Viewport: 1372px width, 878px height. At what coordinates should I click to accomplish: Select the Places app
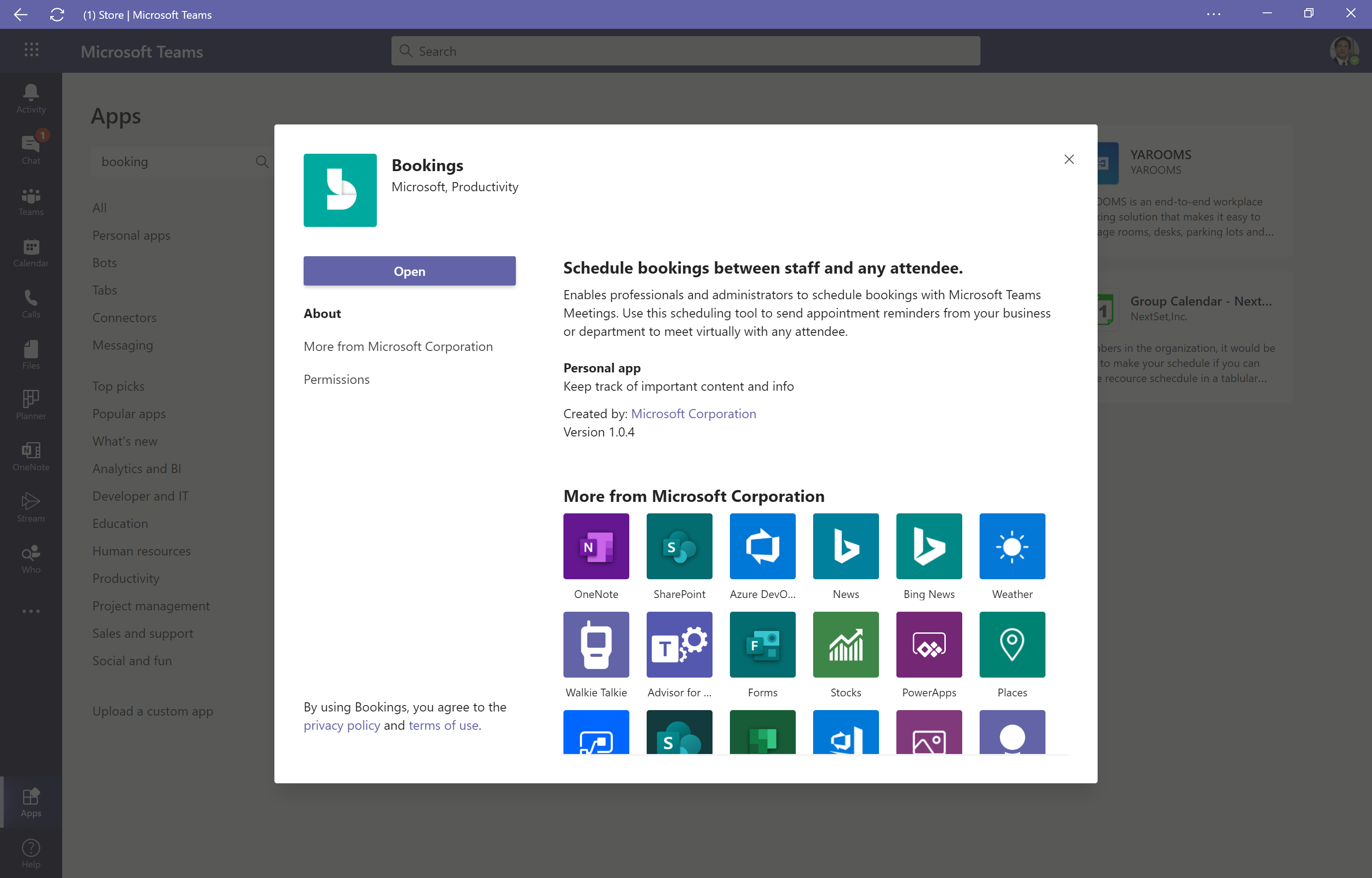coord(1012,645)
